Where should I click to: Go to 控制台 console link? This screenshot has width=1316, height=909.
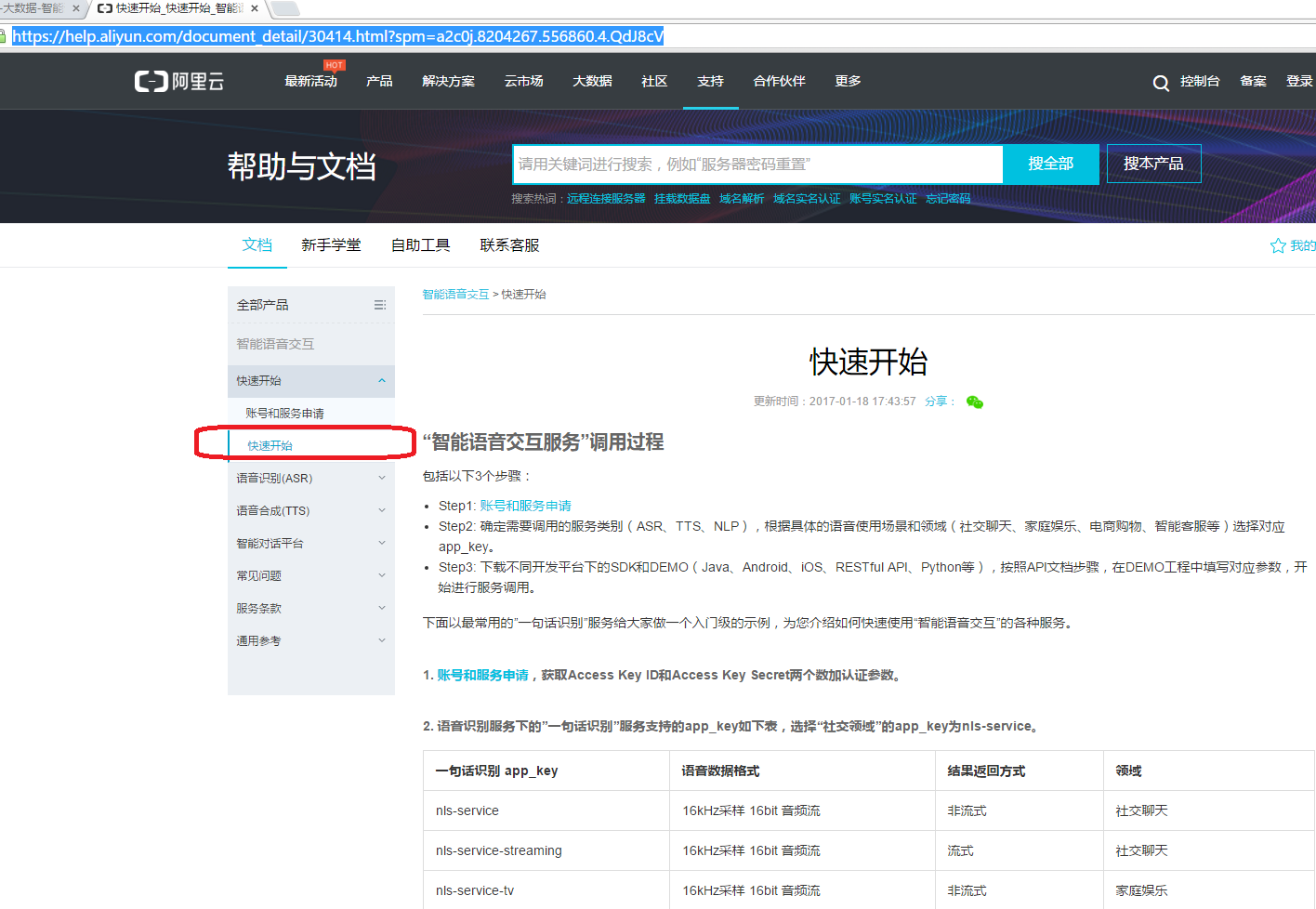[1200, 81]
